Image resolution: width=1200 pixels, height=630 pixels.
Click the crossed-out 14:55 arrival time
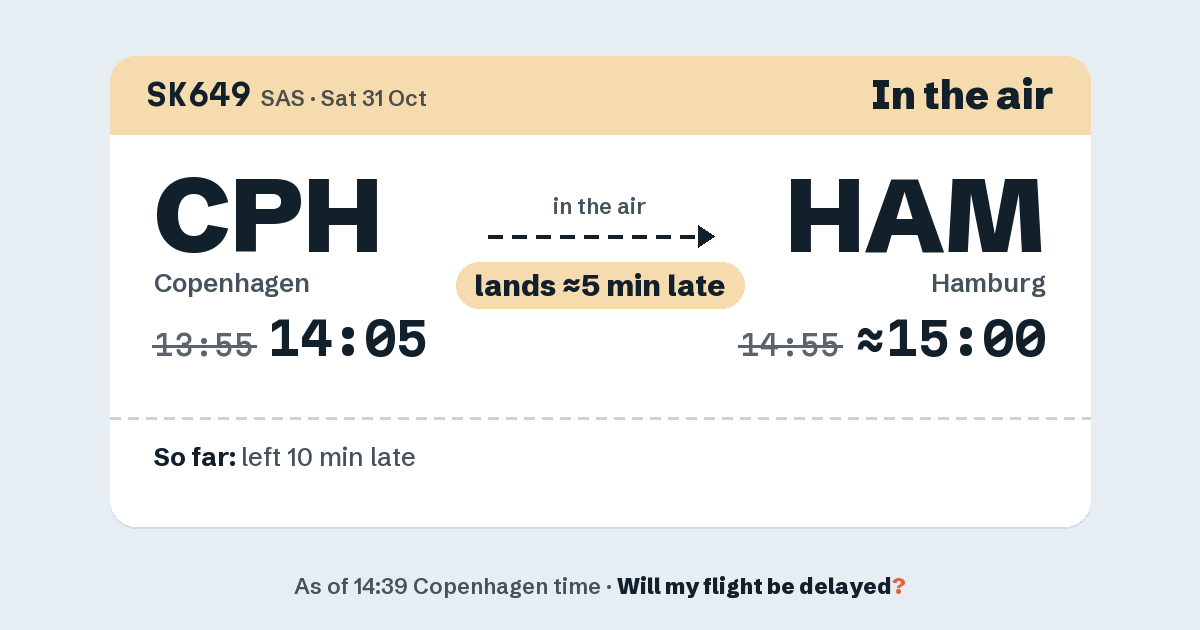pyautogui.click(x=790, y=345)
